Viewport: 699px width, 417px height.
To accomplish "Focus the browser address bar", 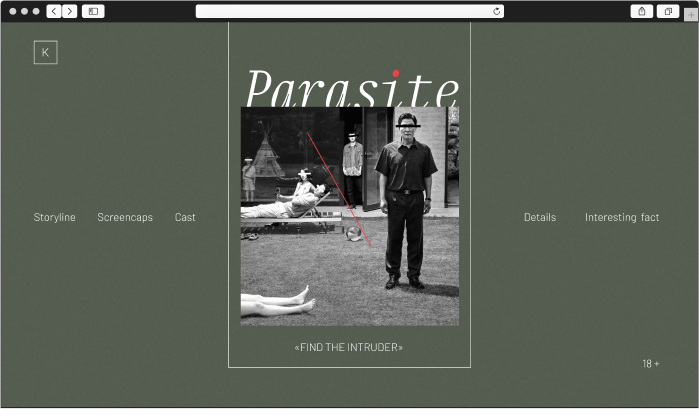I will pos(350,12).
